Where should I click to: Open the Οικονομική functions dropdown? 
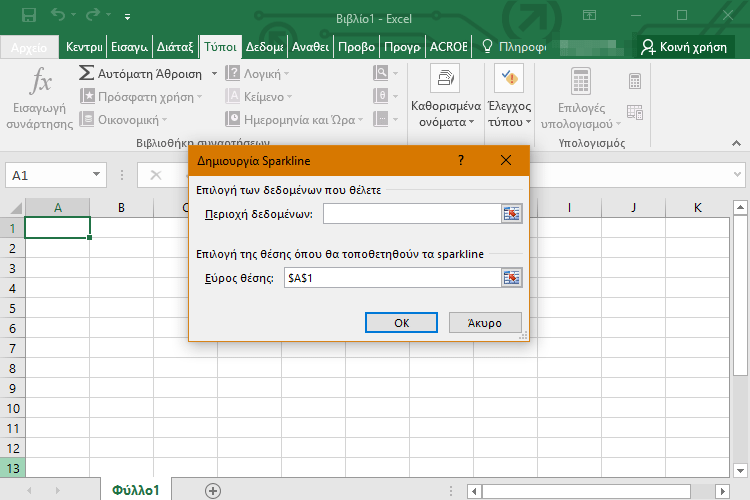(123, 120)
